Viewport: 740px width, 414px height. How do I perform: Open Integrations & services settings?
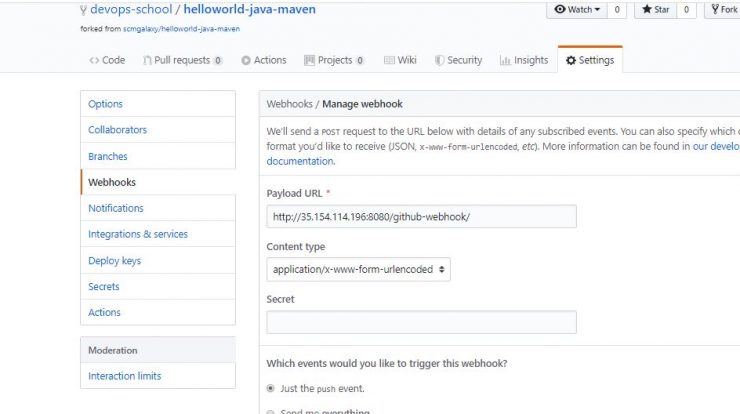coord(158,234)
